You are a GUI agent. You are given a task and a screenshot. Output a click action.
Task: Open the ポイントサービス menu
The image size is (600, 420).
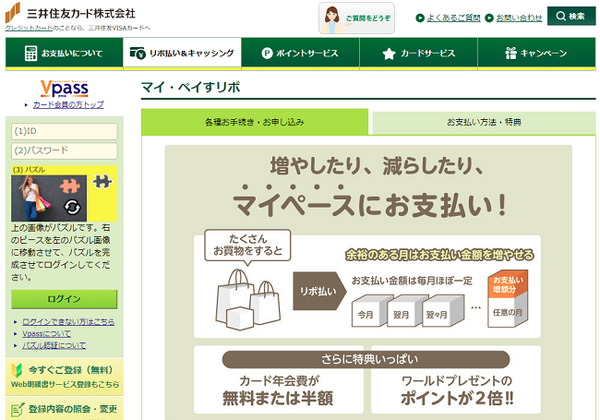(300, 53)
